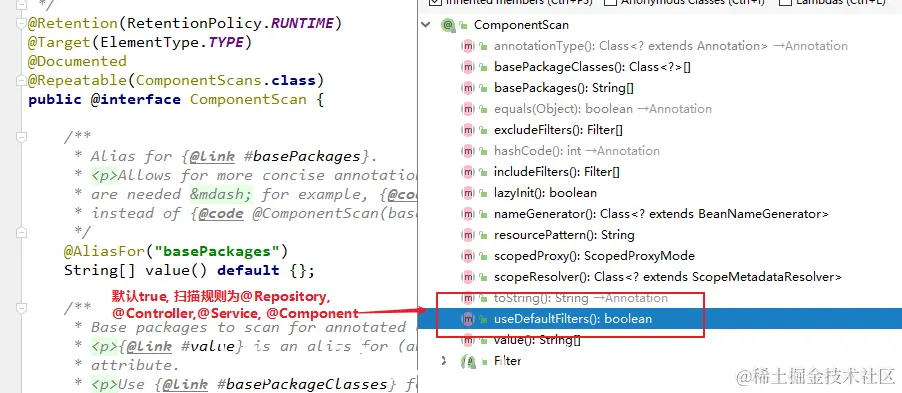Click the method icon beside nameGenerator()

(x=468, y=214)
